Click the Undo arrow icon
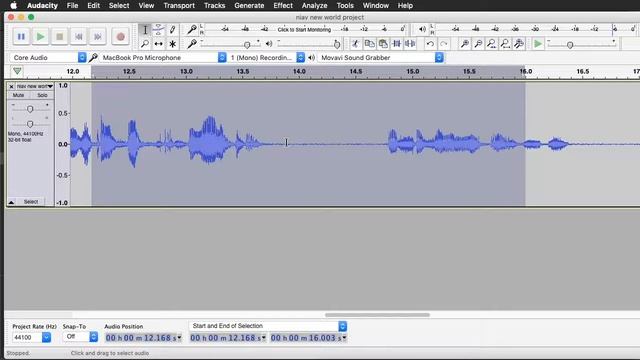The width and height of the screenshot is (640, 360). 430,44
